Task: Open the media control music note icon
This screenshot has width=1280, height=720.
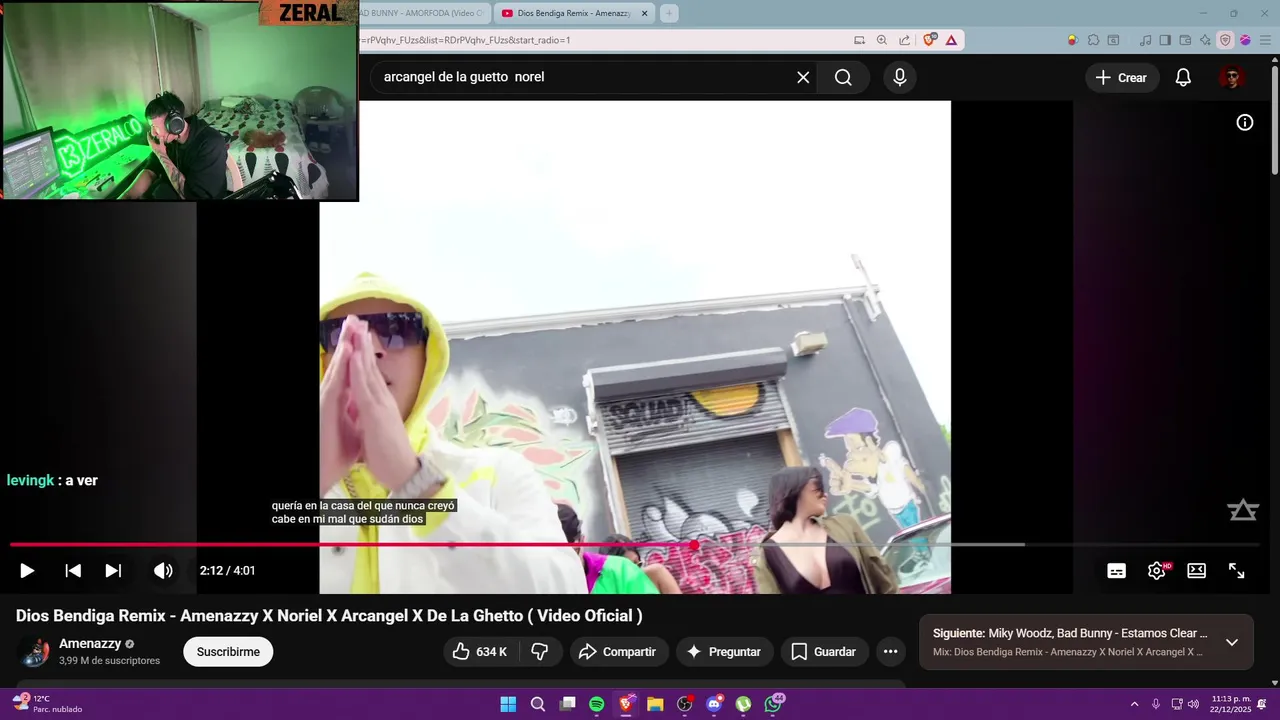Action: click(x=1146, y=40)
